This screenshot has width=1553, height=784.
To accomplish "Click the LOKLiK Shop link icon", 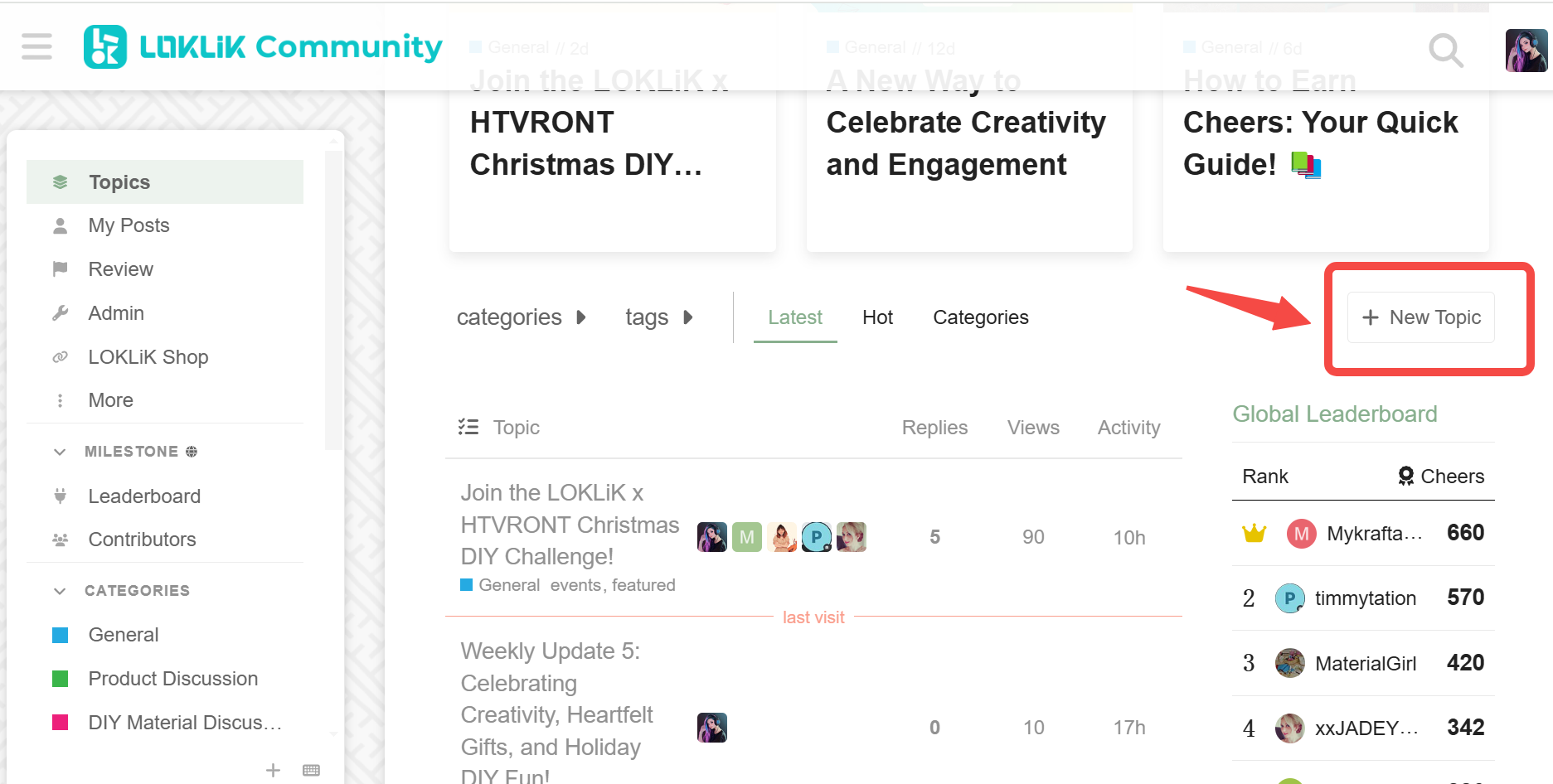I will click(61, 357).
